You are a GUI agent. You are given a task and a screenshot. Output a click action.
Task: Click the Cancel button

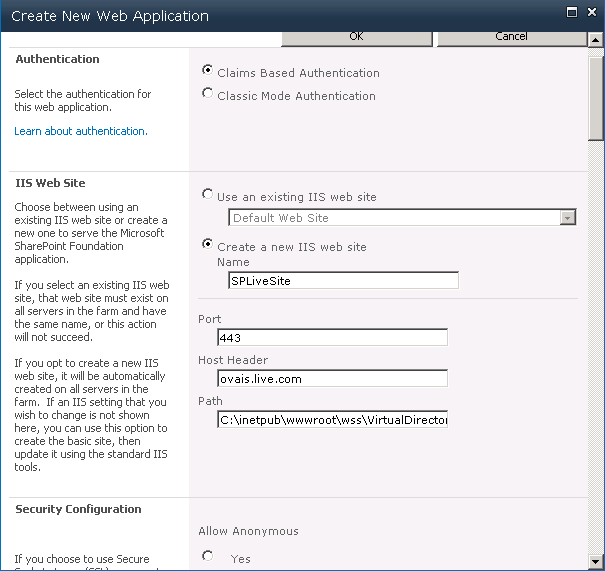511,37
